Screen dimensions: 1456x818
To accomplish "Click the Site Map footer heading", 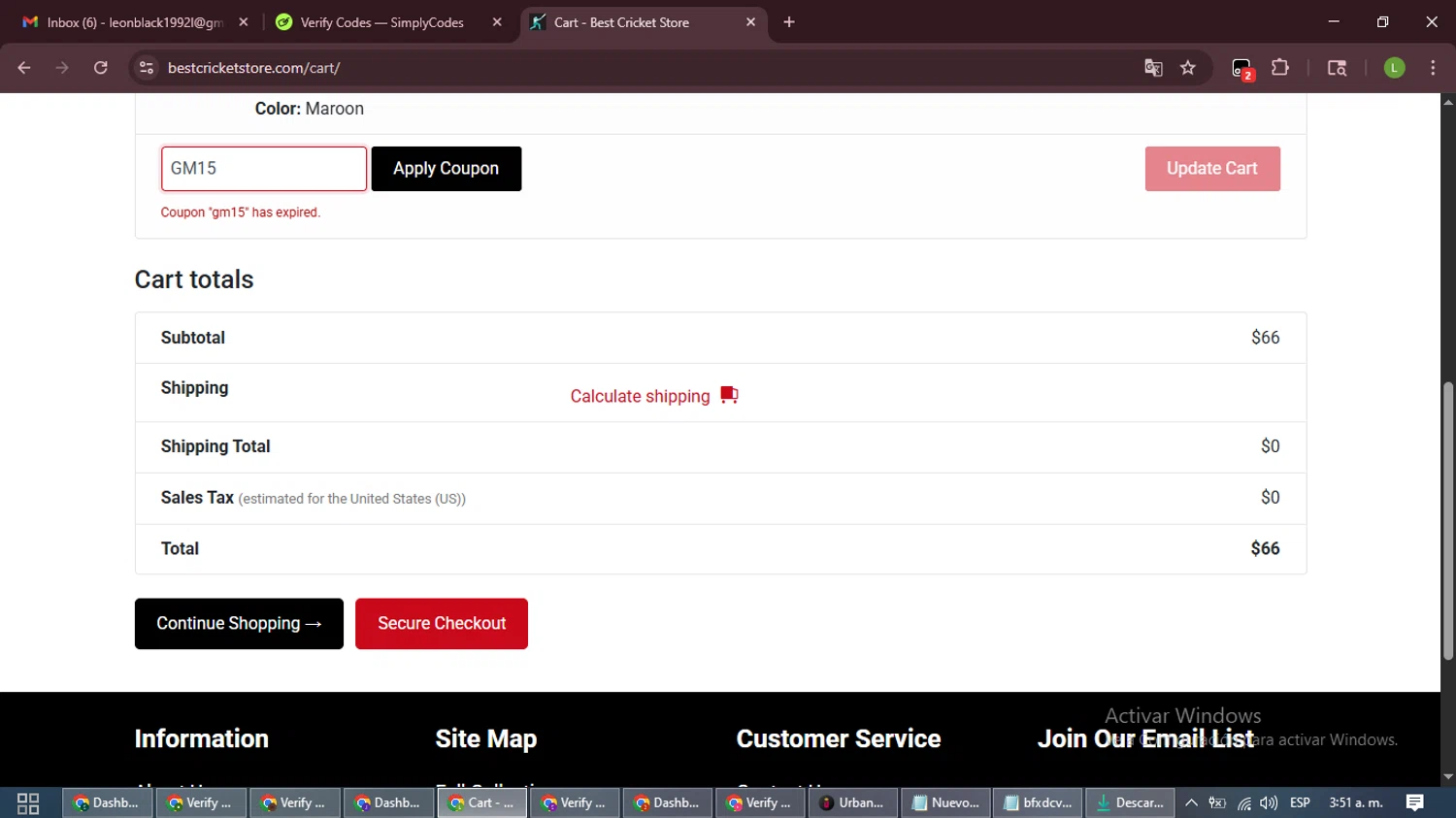I will point(486,739).
